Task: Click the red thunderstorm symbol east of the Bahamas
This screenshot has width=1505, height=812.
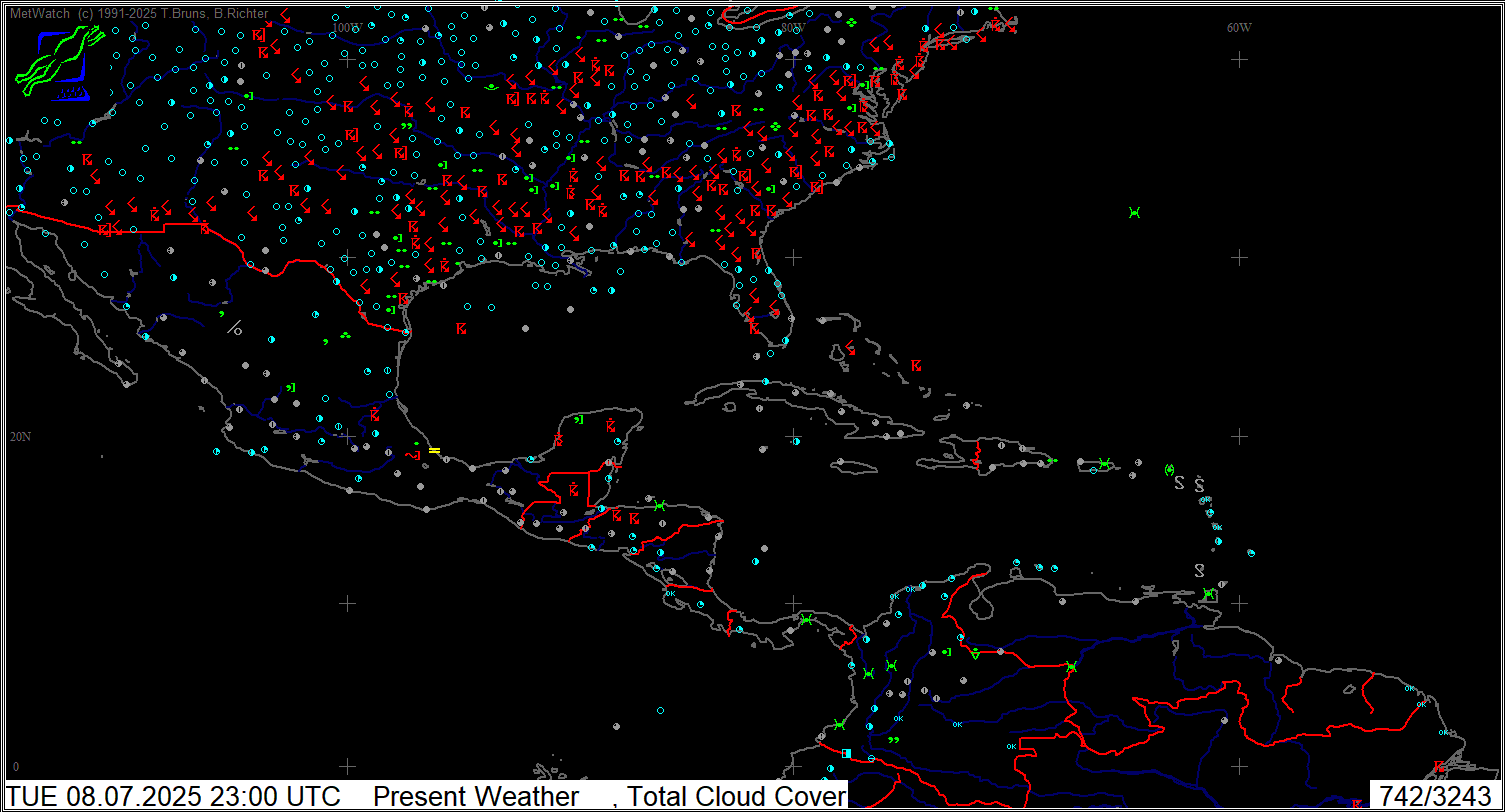Action: coord(916,366)
